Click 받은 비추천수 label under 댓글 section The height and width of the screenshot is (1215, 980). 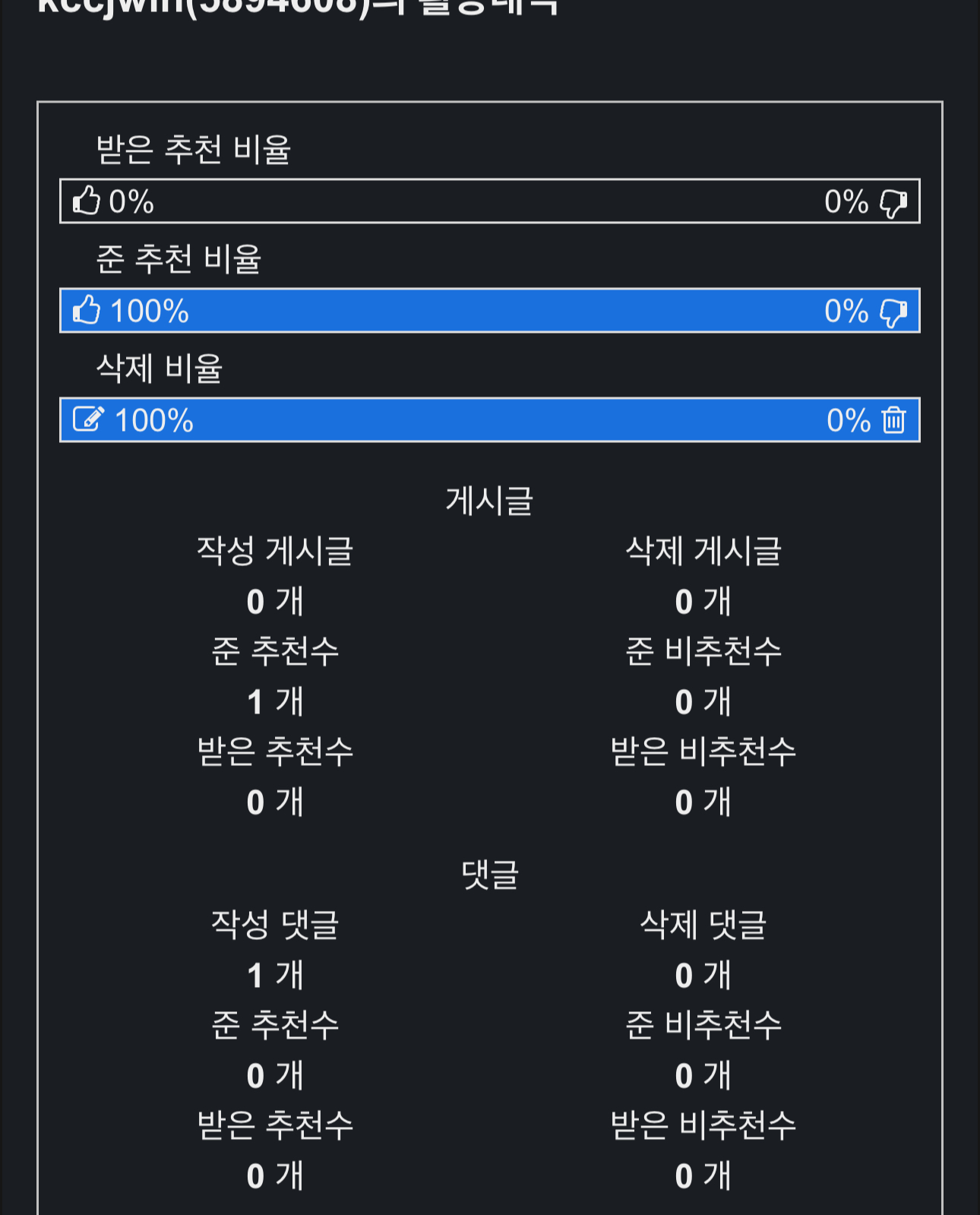coord(703,1125)
